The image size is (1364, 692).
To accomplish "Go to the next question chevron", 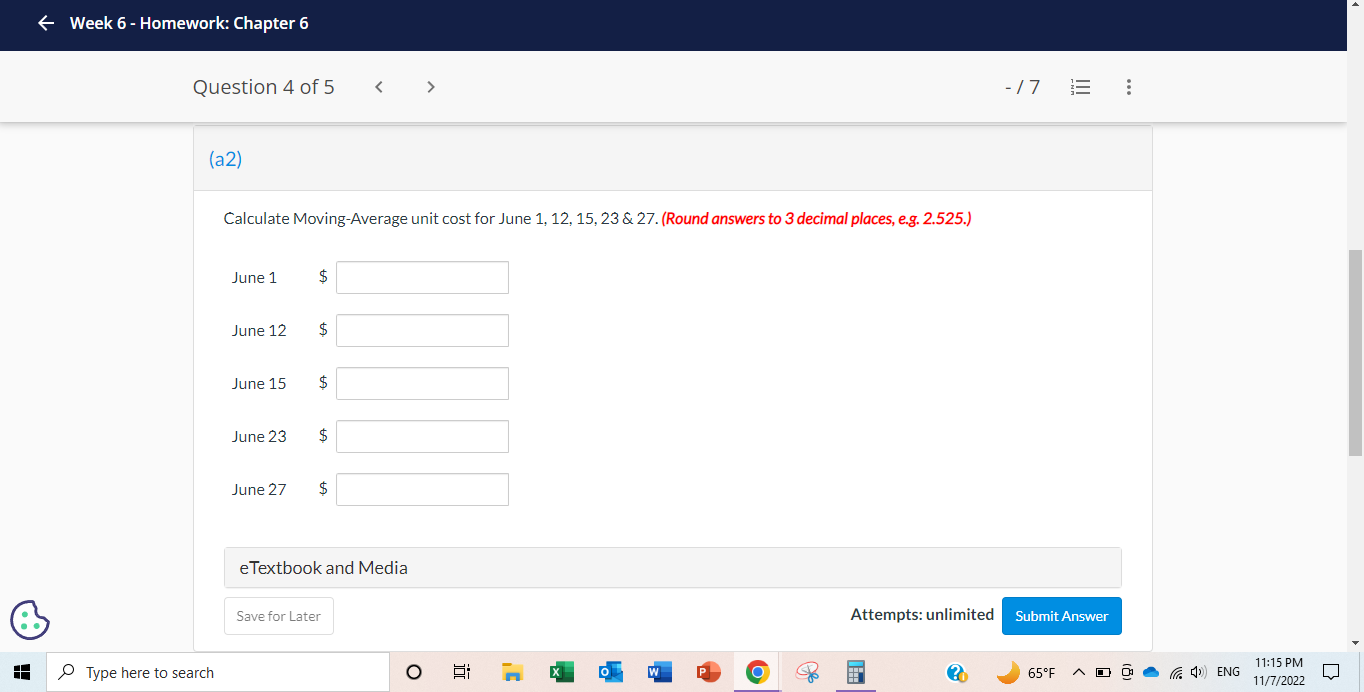I will pyautogui.click(x=430, y=87).
